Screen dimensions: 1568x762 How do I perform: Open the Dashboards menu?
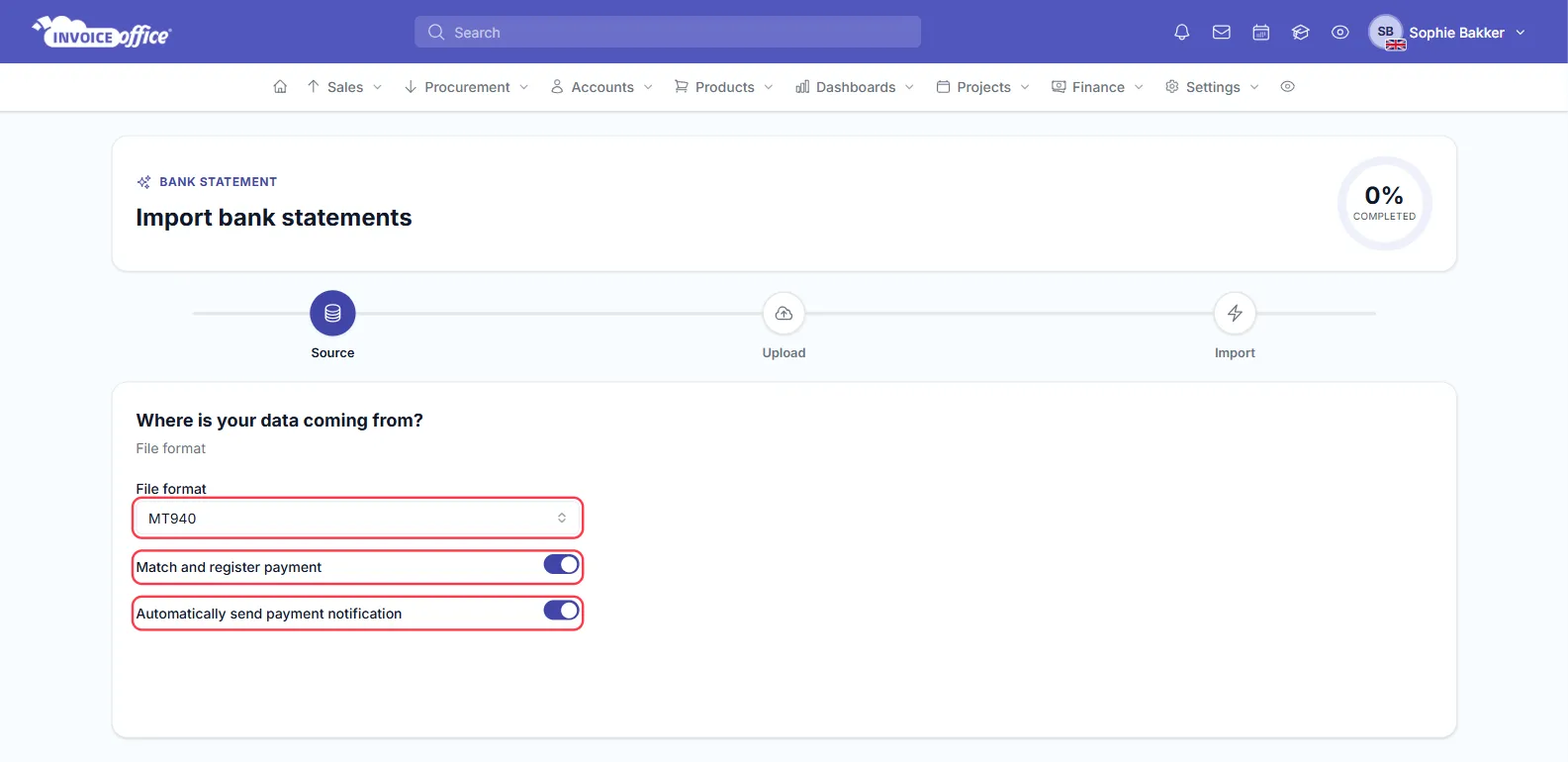[x=856, y=87]
